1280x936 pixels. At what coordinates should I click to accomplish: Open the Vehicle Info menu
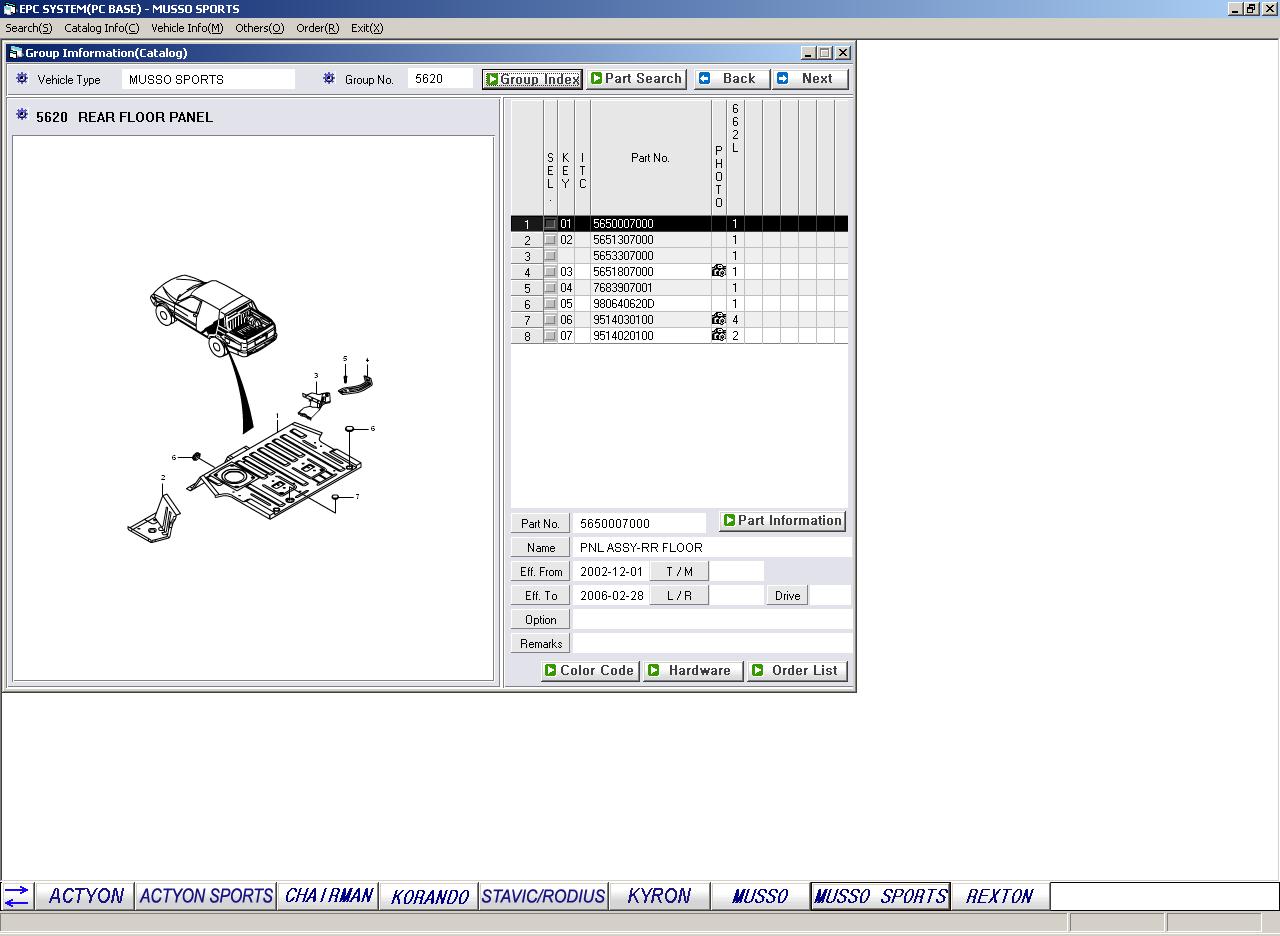[187, 28]
